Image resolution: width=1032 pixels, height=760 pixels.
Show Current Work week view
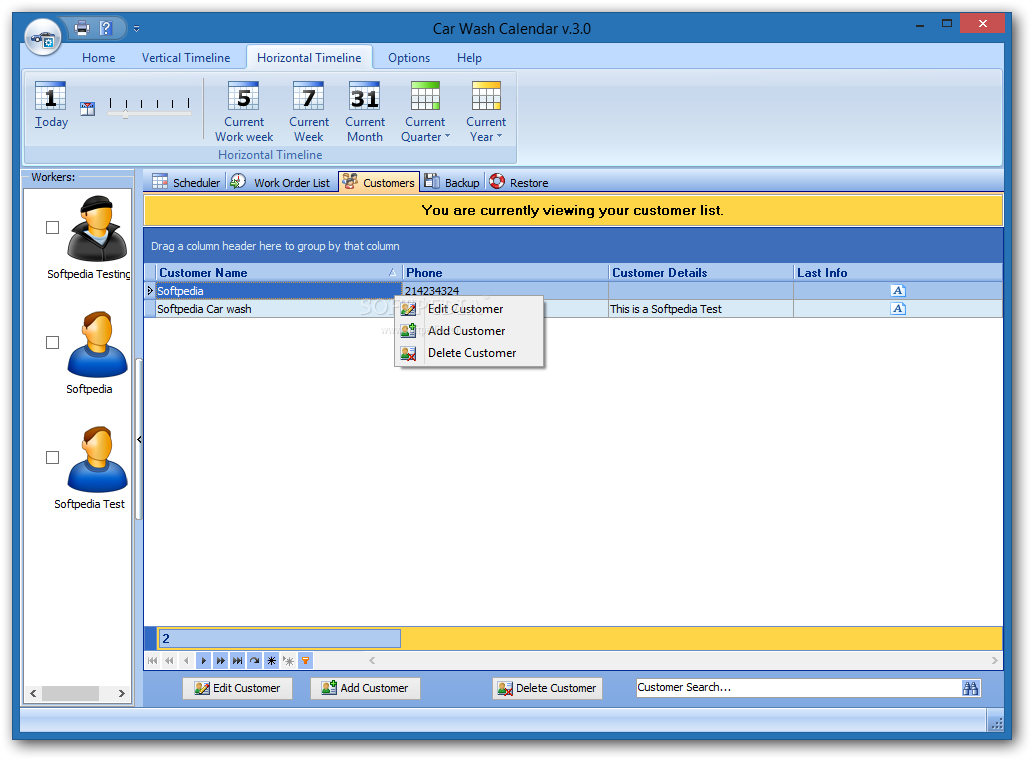(x=244, y=111)
